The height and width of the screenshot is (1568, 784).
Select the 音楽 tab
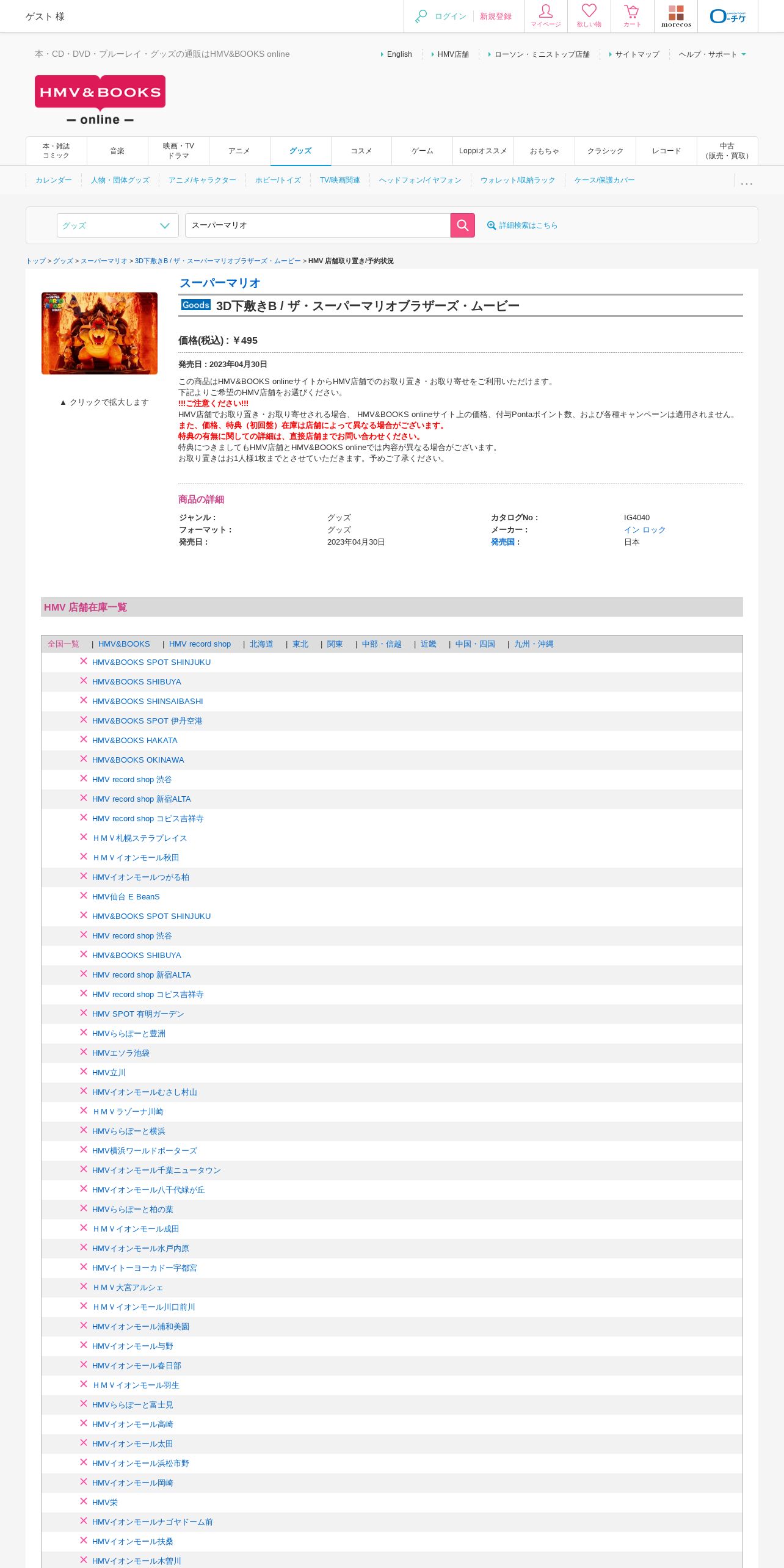(x=117, y=151)
